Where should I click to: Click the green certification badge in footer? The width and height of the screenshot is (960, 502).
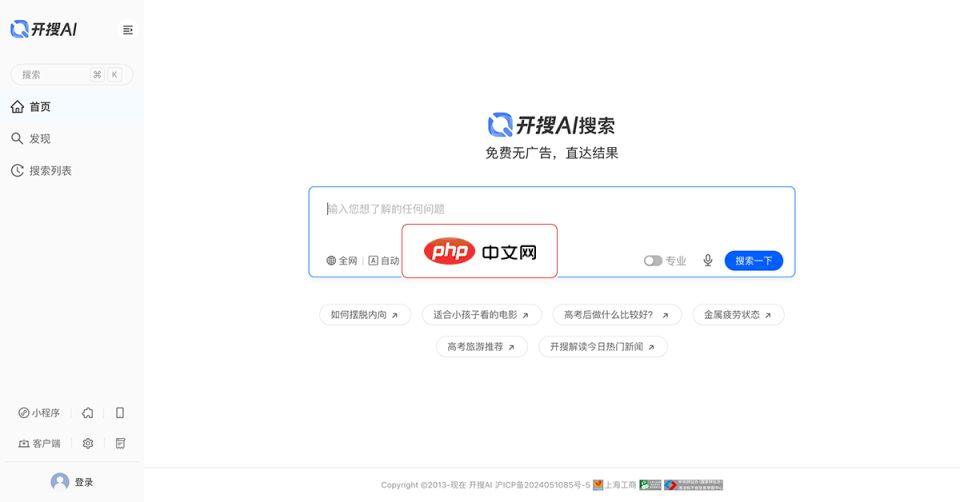650,485
